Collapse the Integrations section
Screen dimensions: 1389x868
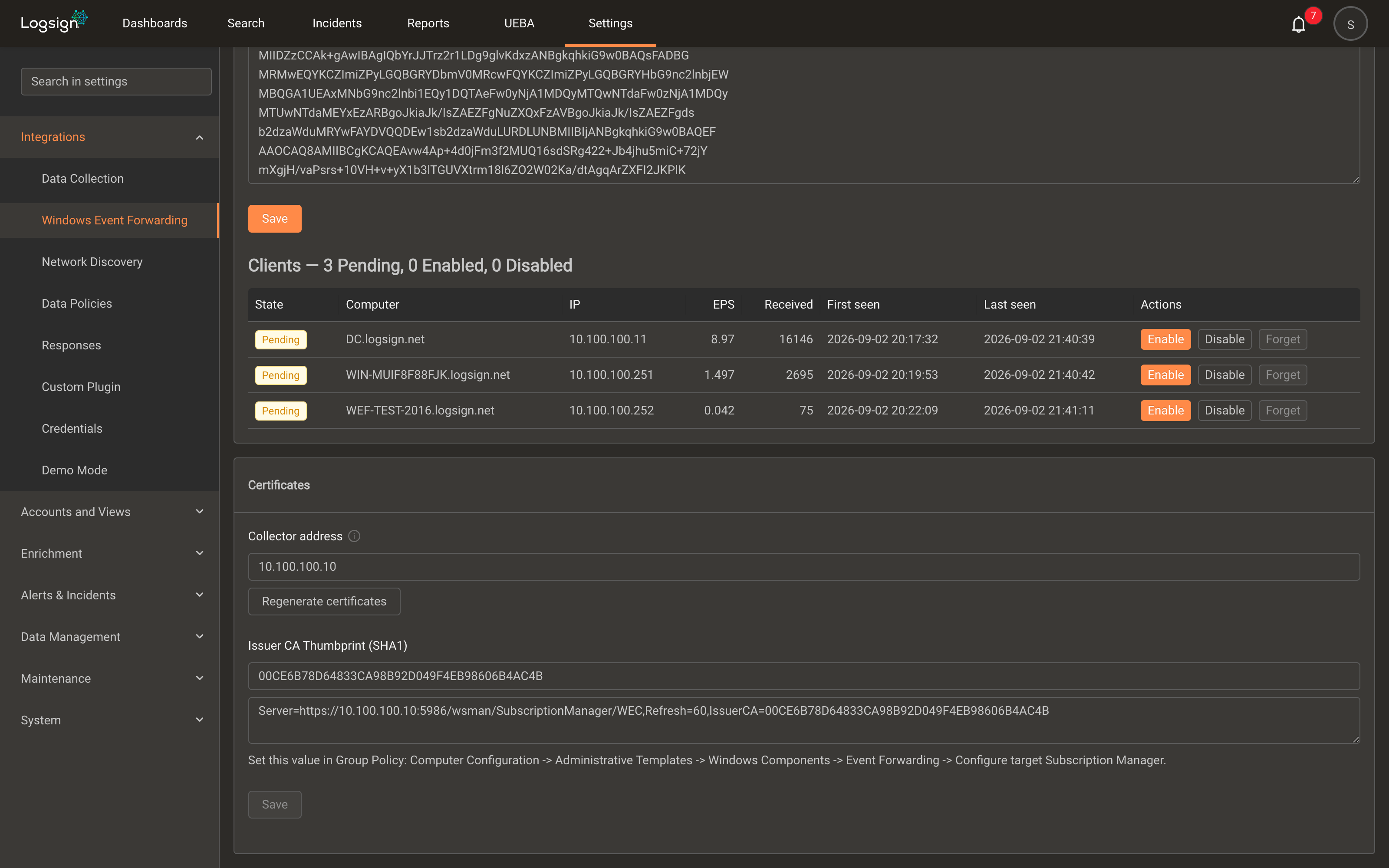109,137
